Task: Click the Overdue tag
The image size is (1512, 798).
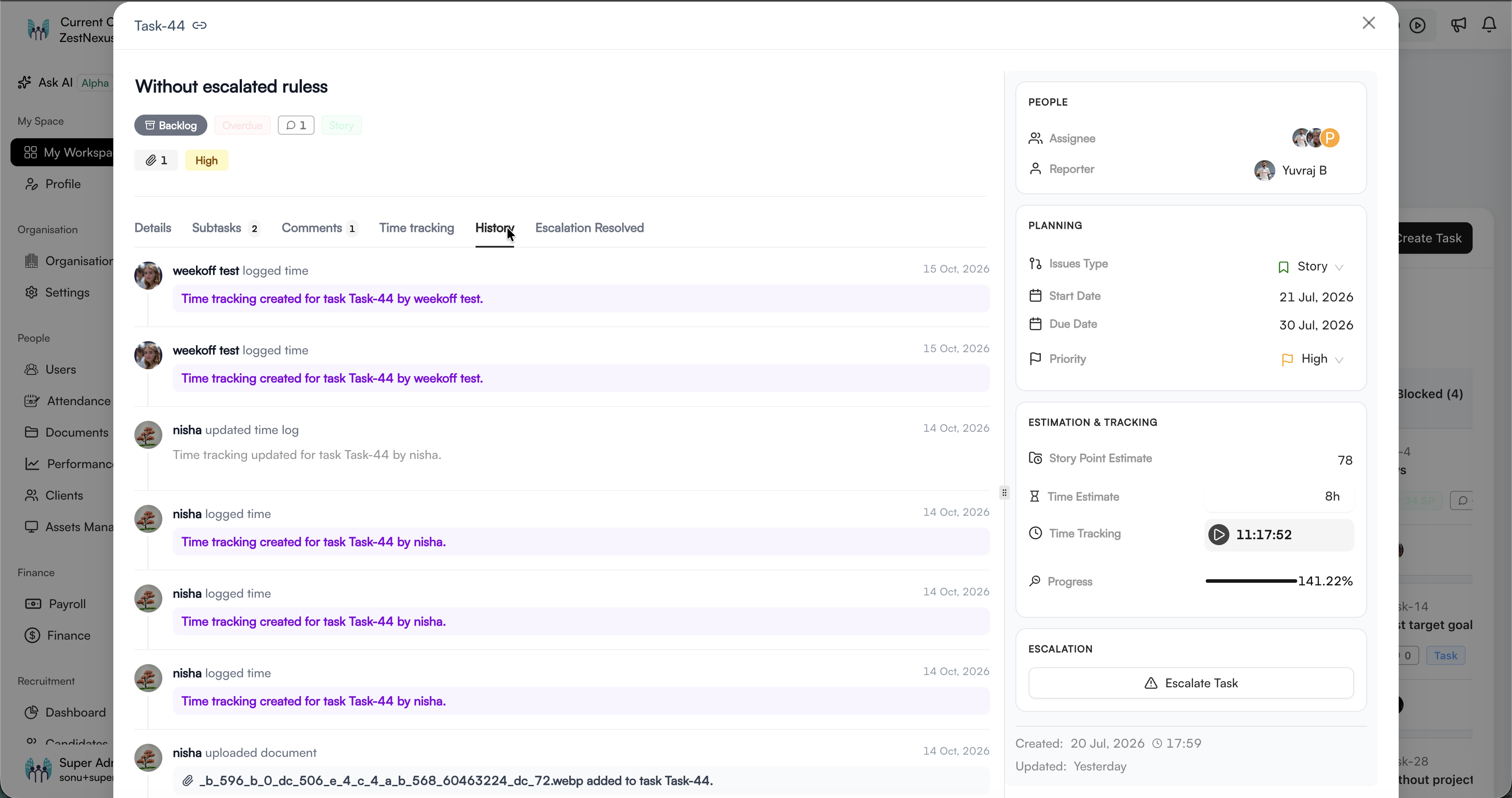Action: pos(242,125)
